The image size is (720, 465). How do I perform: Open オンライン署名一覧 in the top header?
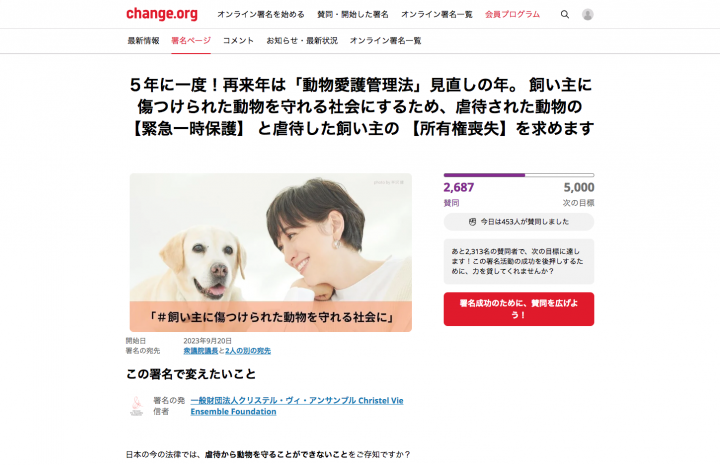(436, 14)
